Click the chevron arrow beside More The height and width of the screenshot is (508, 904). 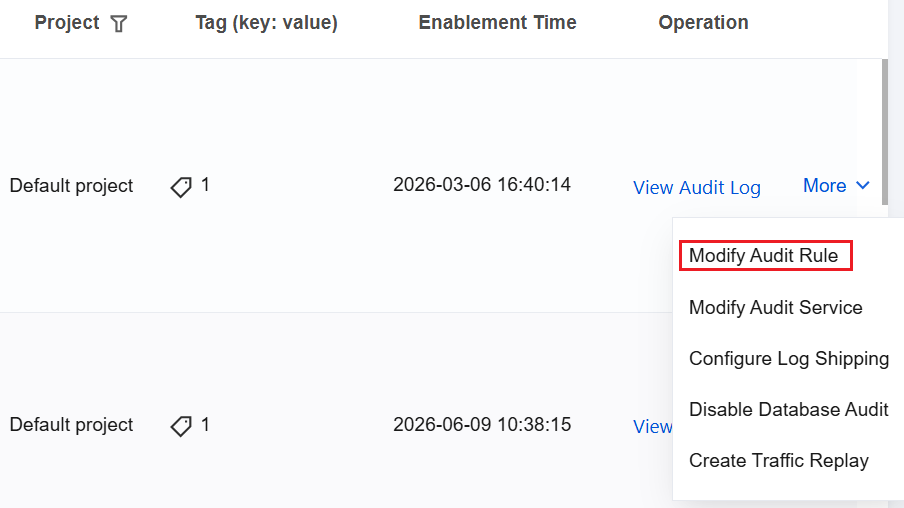(x=862, y=186)
